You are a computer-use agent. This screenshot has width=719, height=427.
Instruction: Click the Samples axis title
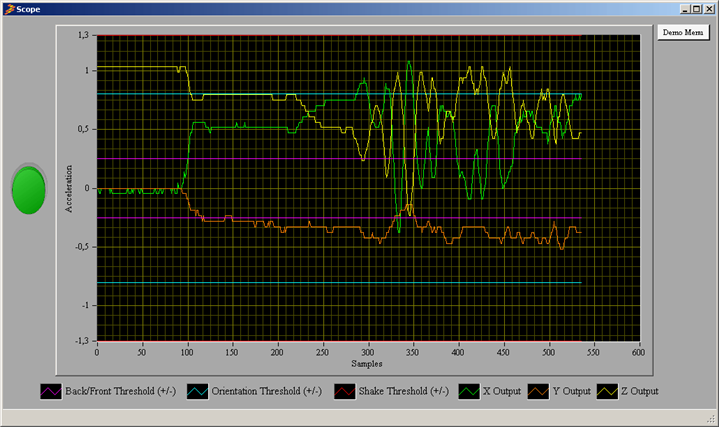tap(367, 364)
